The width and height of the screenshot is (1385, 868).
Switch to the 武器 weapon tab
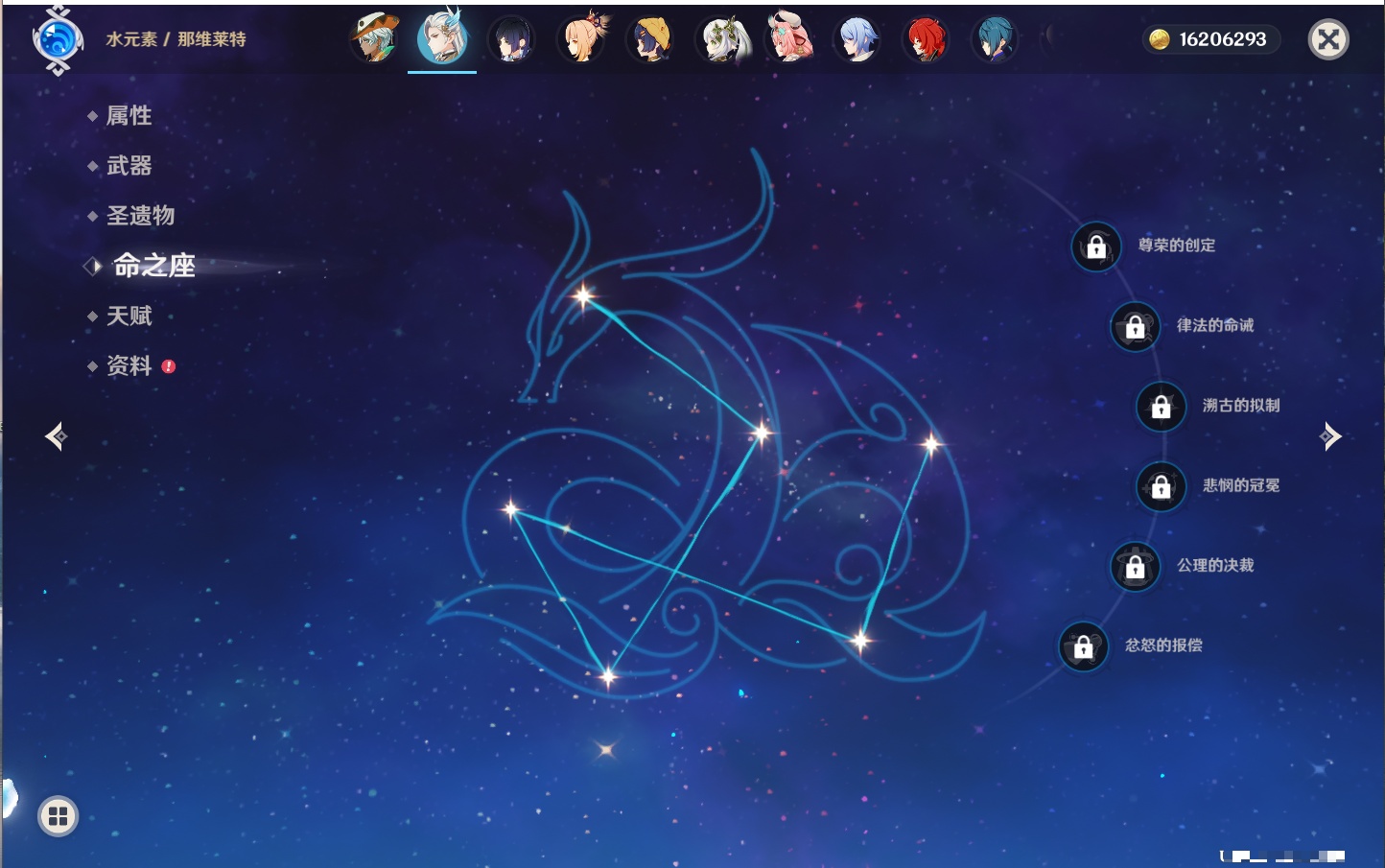[129, 166]
